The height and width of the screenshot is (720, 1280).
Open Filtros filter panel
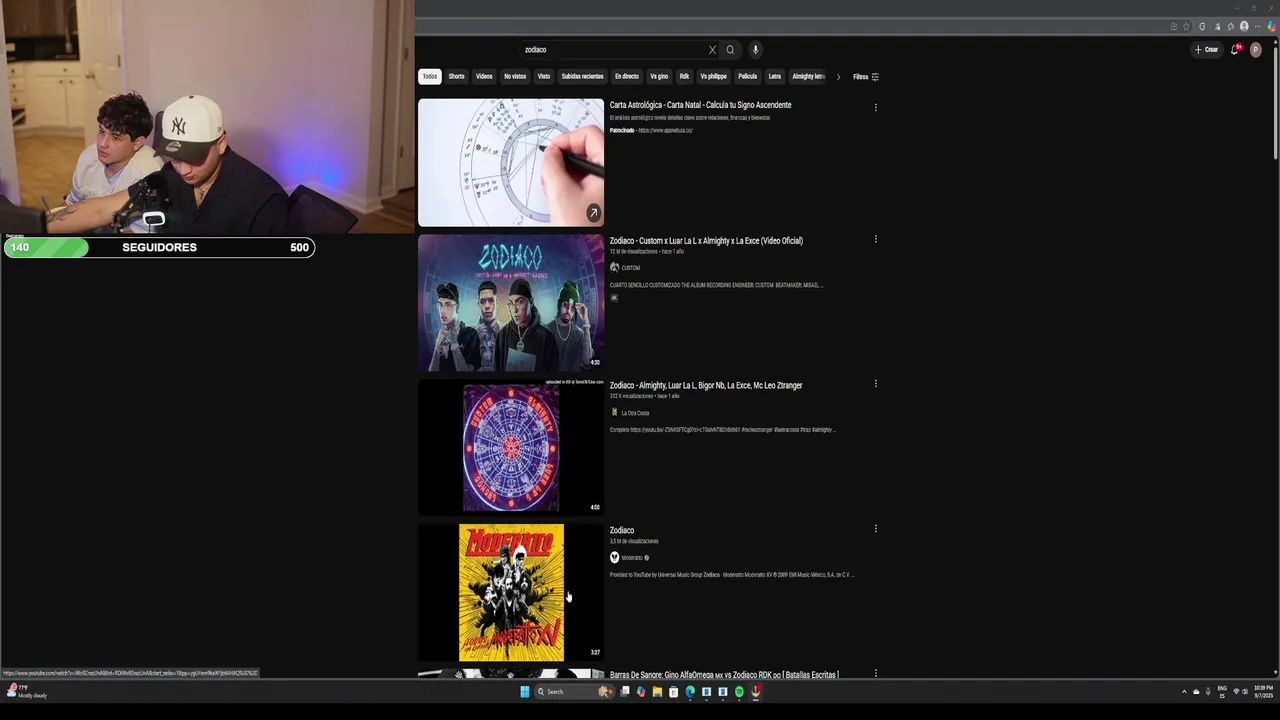click(x=866, y=77)
